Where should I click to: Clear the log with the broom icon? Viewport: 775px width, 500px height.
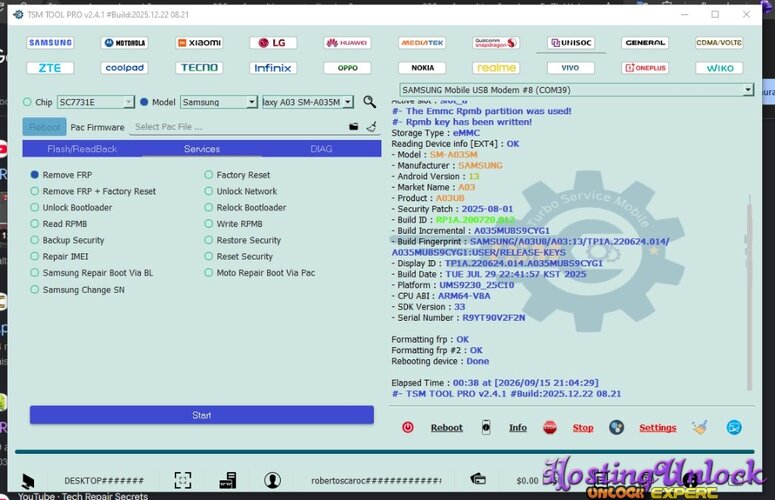(x=699, y=427)
